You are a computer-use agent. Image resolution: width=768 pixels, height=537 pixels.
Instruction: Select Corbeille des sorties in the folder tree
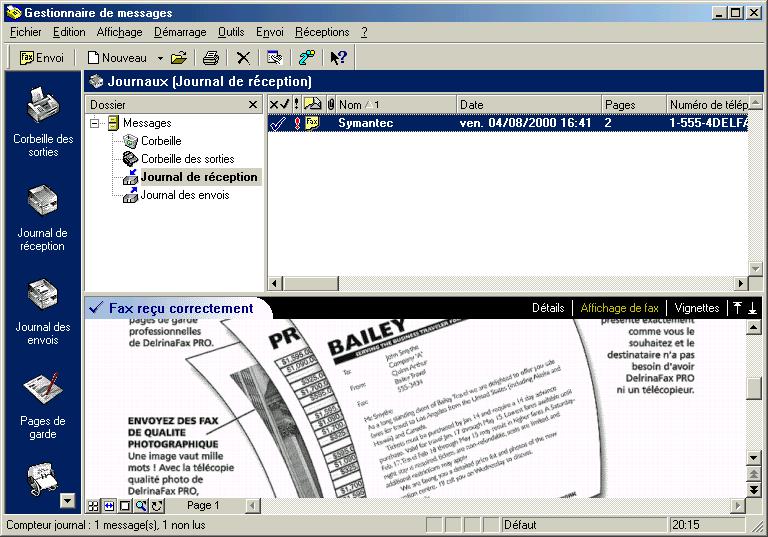coord(188,159)
